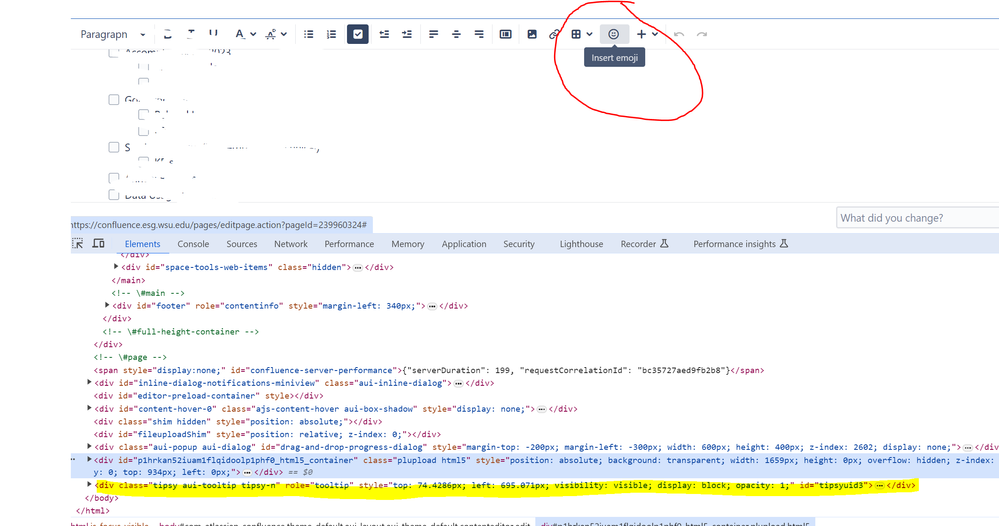The width and height of the screenshot is (999, 526).
Task: Toggle bold formatting in editor toolbar
Action: [168, 34]
